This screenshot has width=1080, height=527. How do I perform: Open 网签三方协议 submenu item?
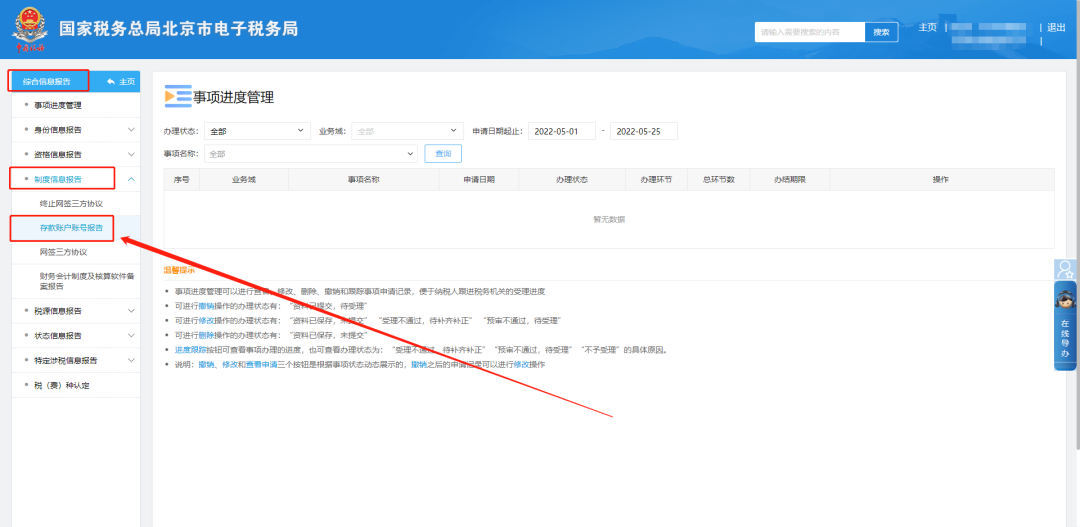pos(63,252)
